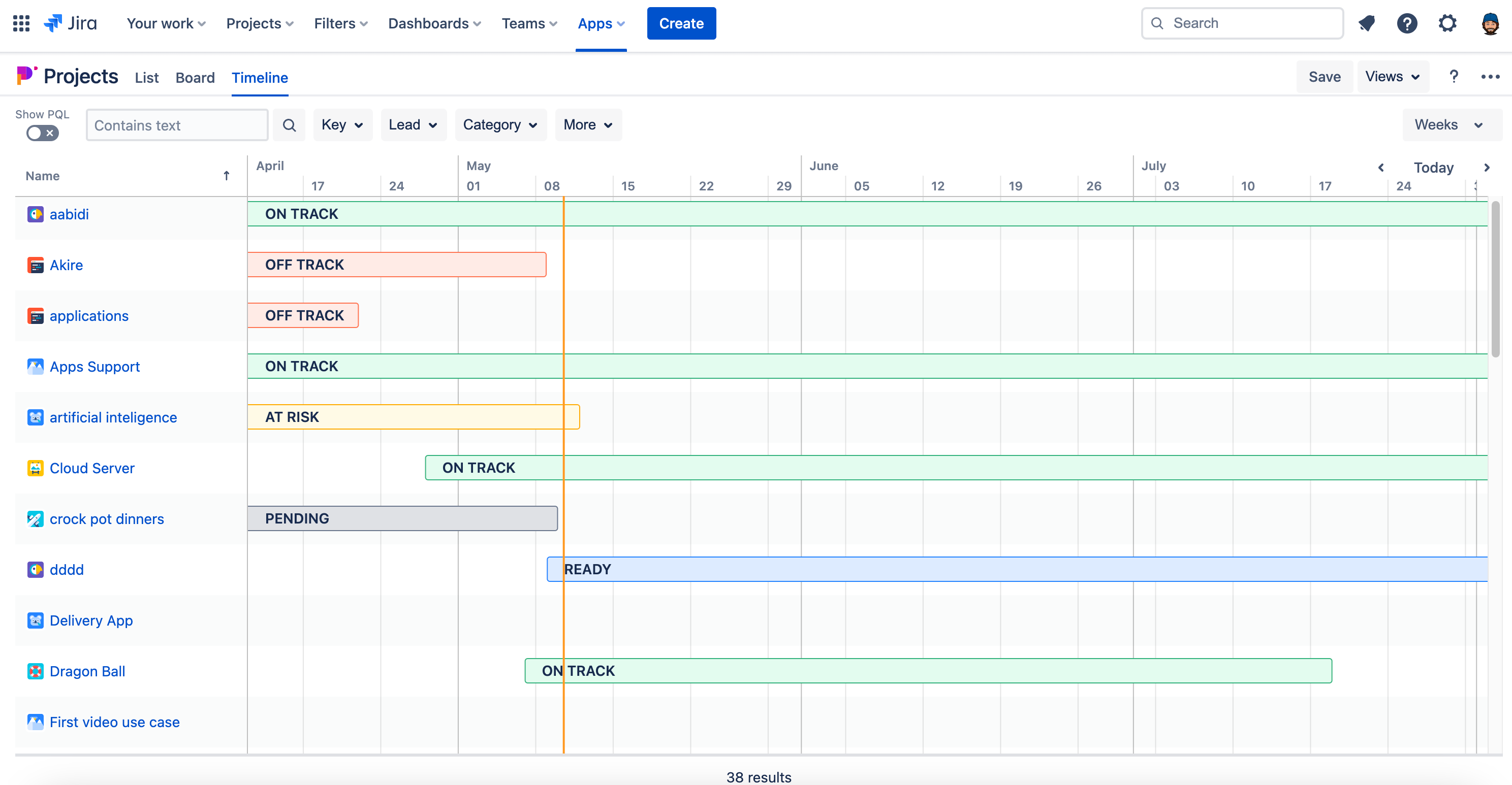Click the Contains text input field

[x=176, y=124]
